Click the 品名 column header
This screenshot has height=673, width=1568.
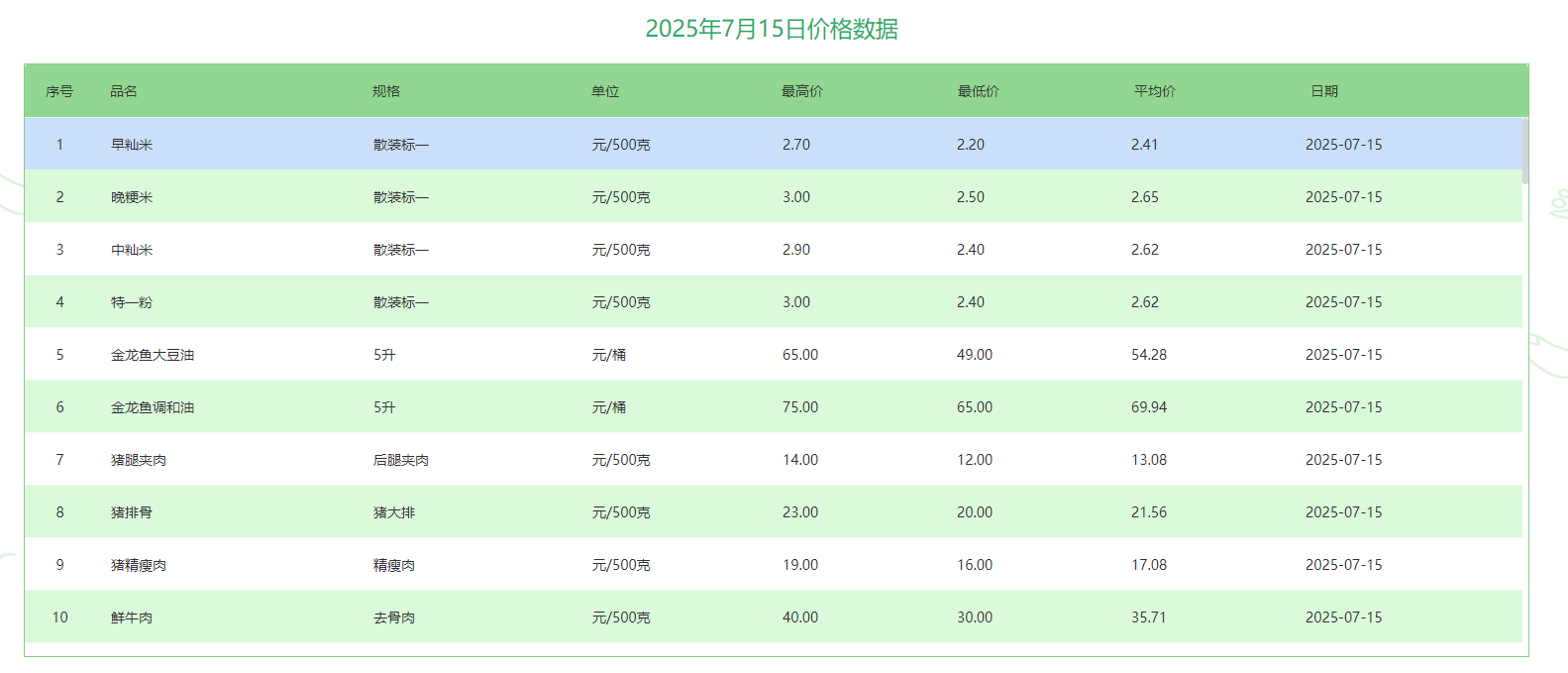tap(124, 91)
